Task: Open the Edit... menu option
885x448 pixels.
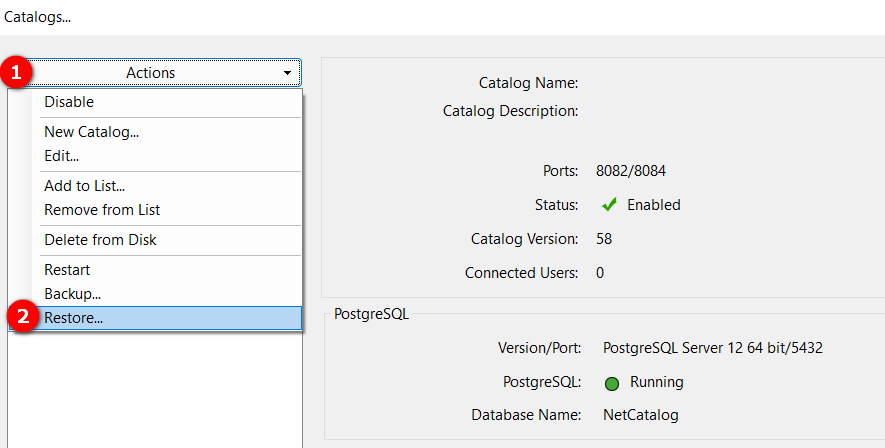Action: pos(61,156)
